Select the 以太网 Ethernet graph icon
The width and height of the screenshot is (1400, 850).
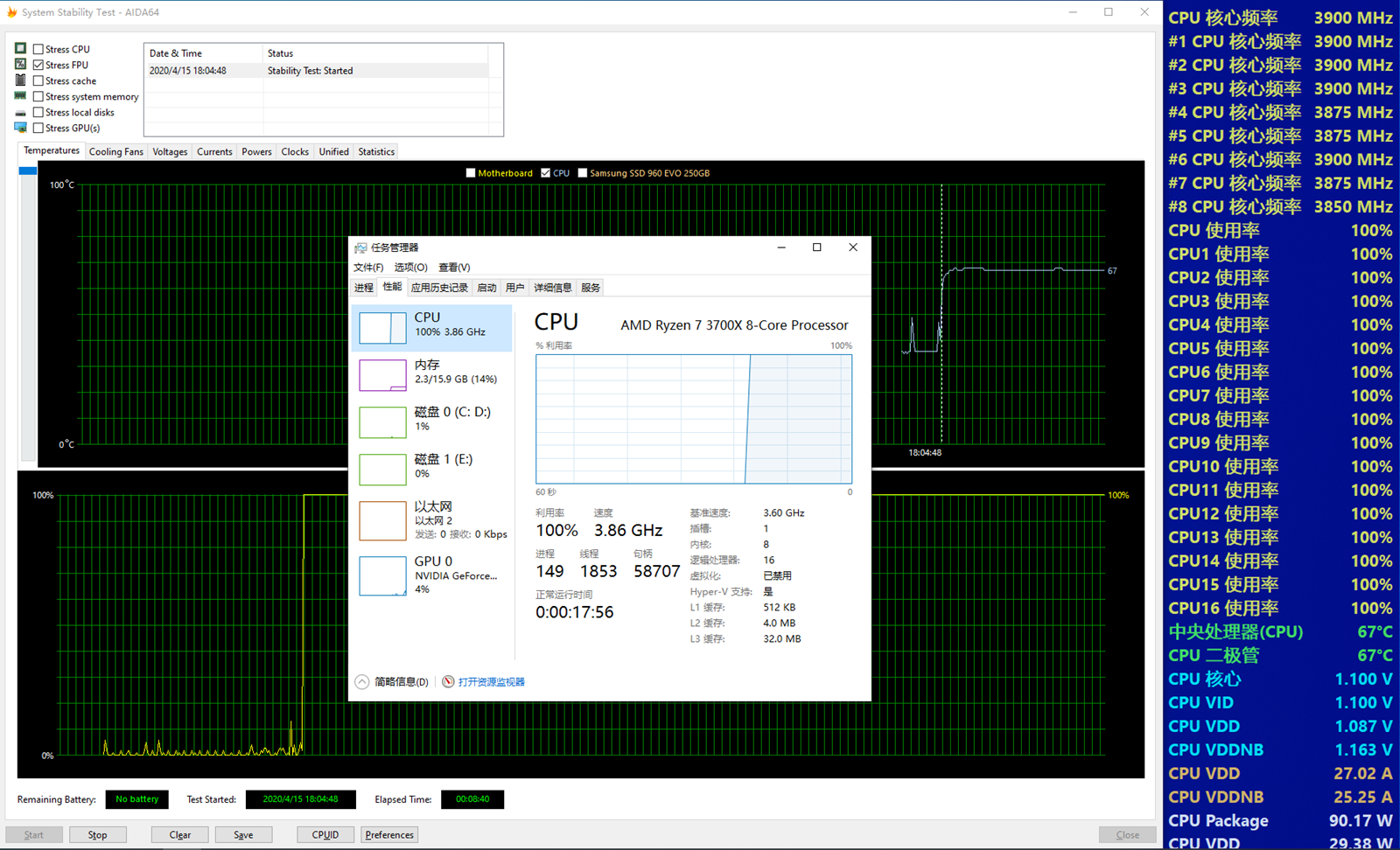pyautogui.click(x=382, y=520)
